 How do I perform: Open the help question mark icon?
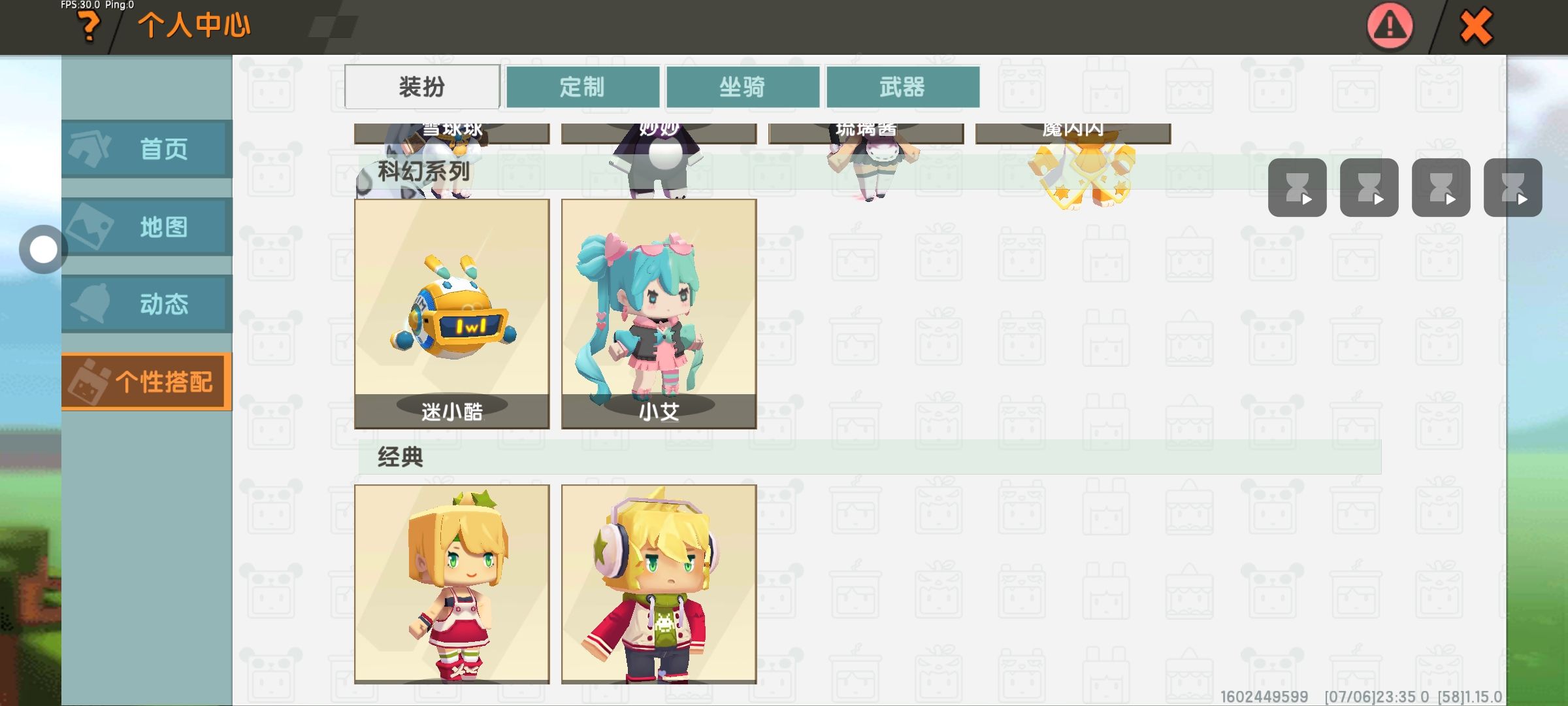pyautogui.click(x=89, y=27)
